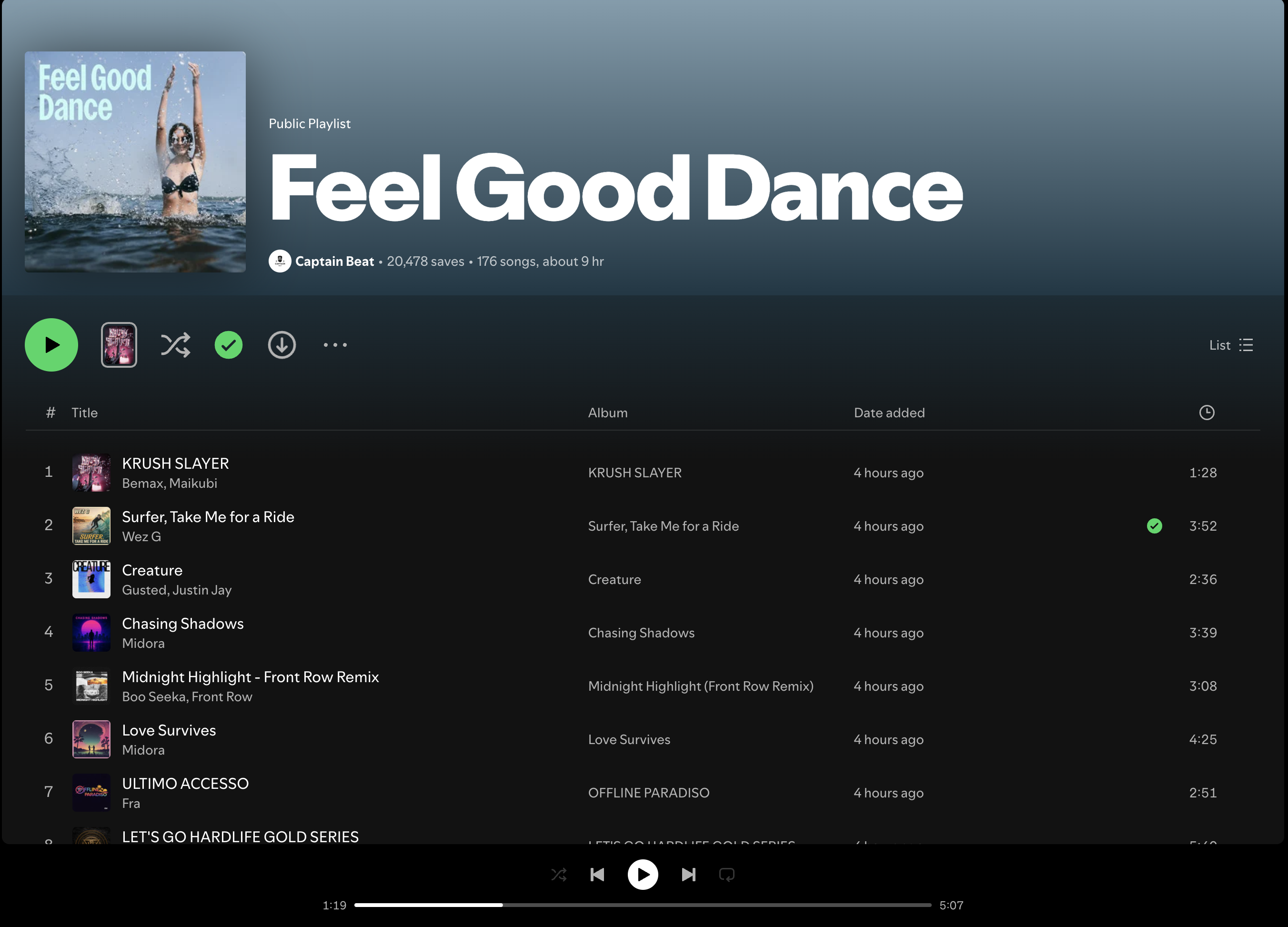Open artist Midora under Love Survives

click(143, 750)
